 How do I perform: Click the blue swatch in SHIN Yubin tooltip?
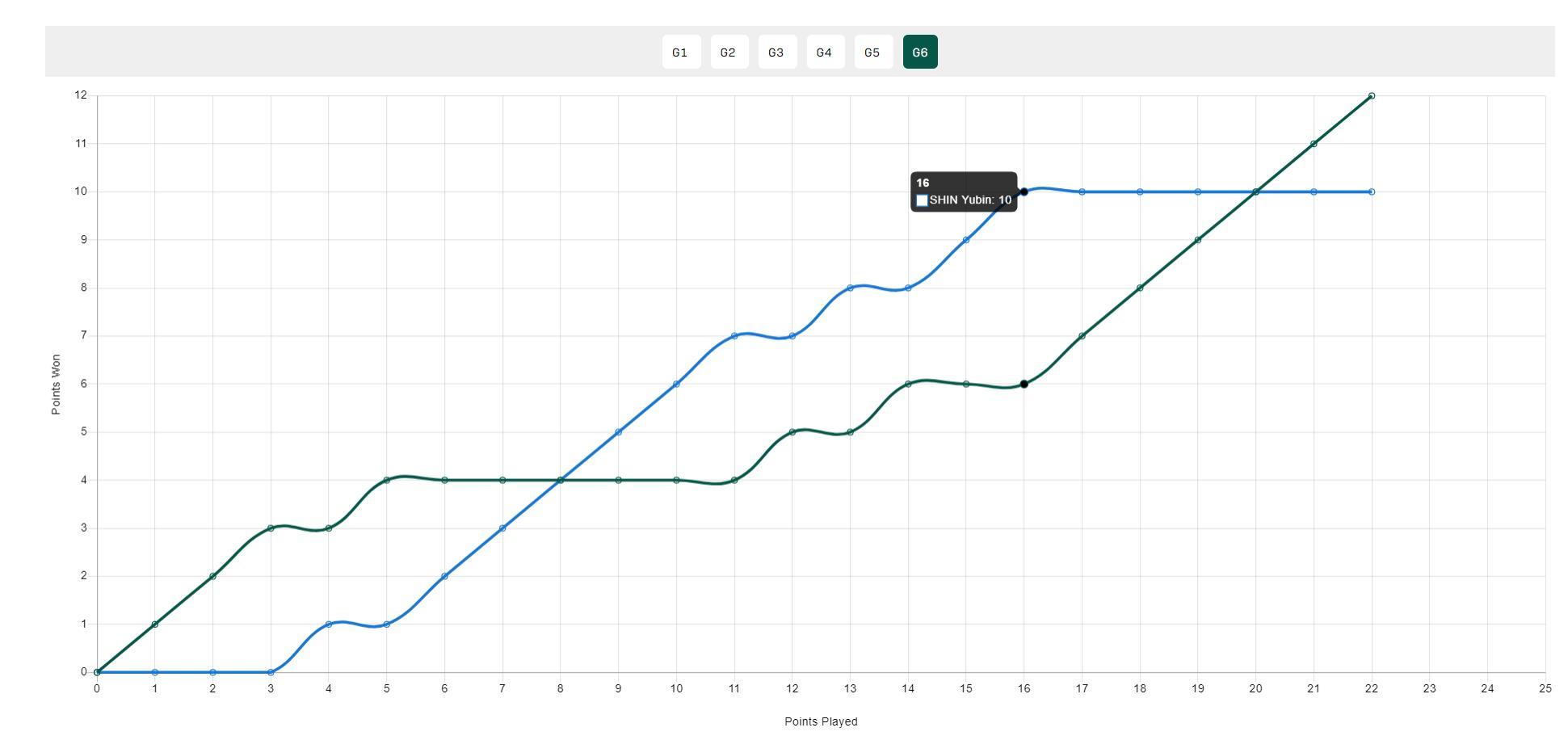tap(922, 200)
